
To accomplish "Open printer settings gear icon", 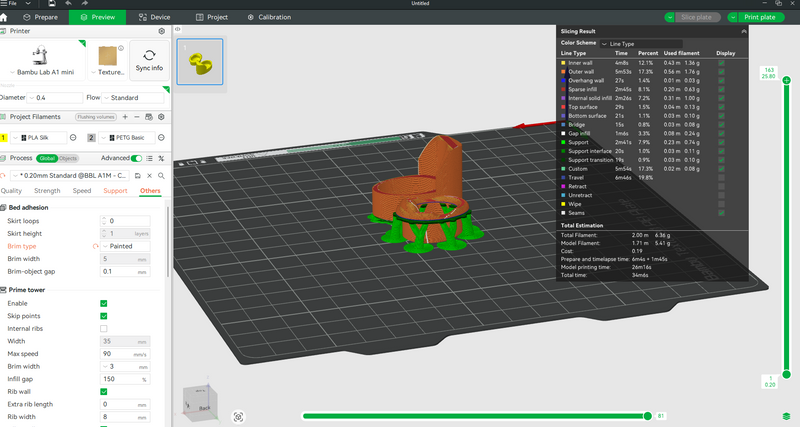I will (x=162, y=31).
